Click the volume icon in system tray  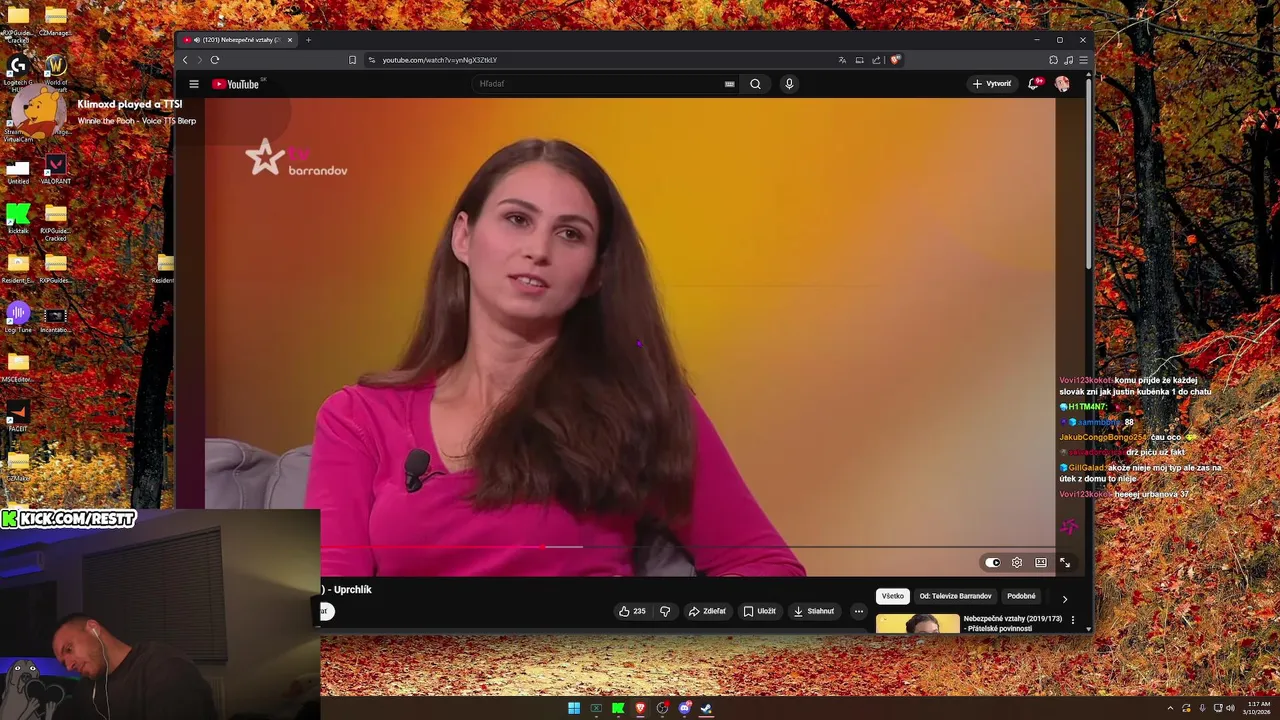click(1230, 708)
